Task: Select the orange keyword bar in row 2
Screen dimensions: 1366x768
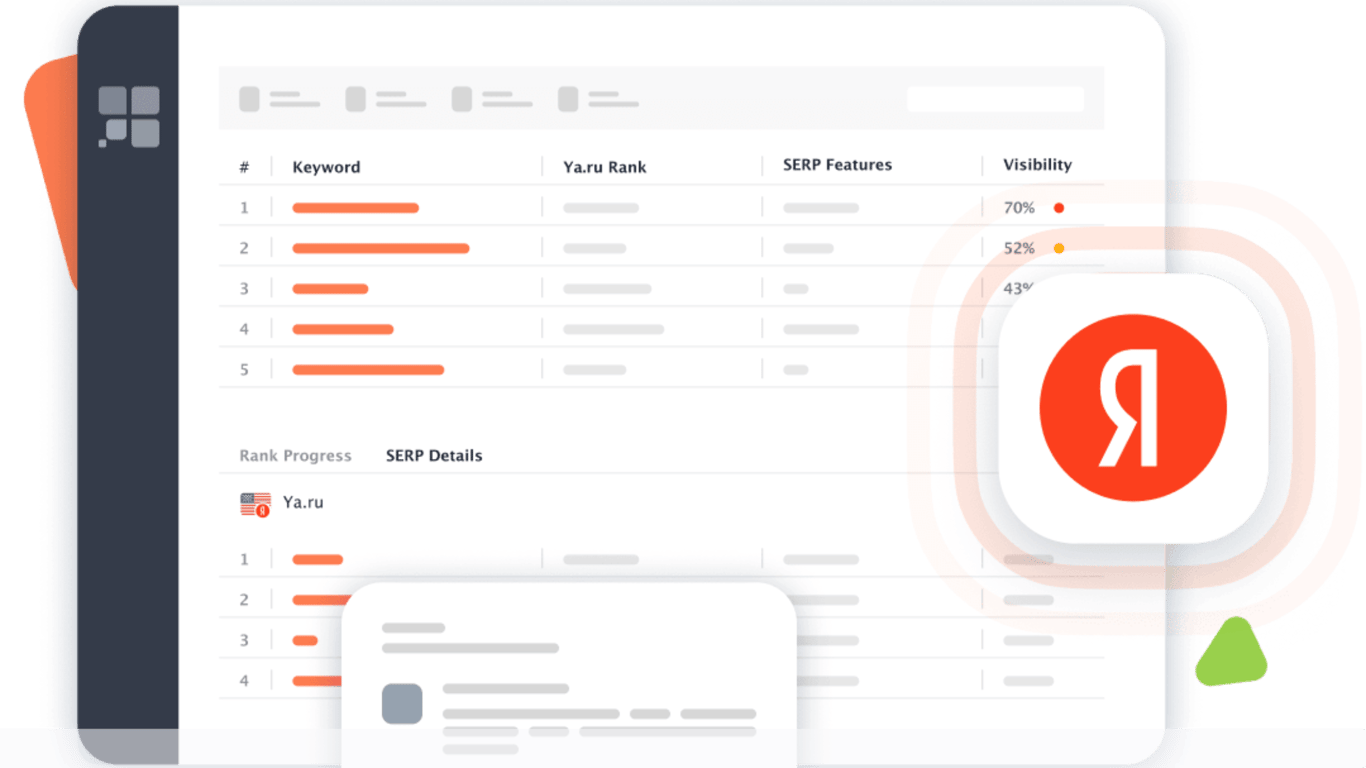Action: click(380, 248)
